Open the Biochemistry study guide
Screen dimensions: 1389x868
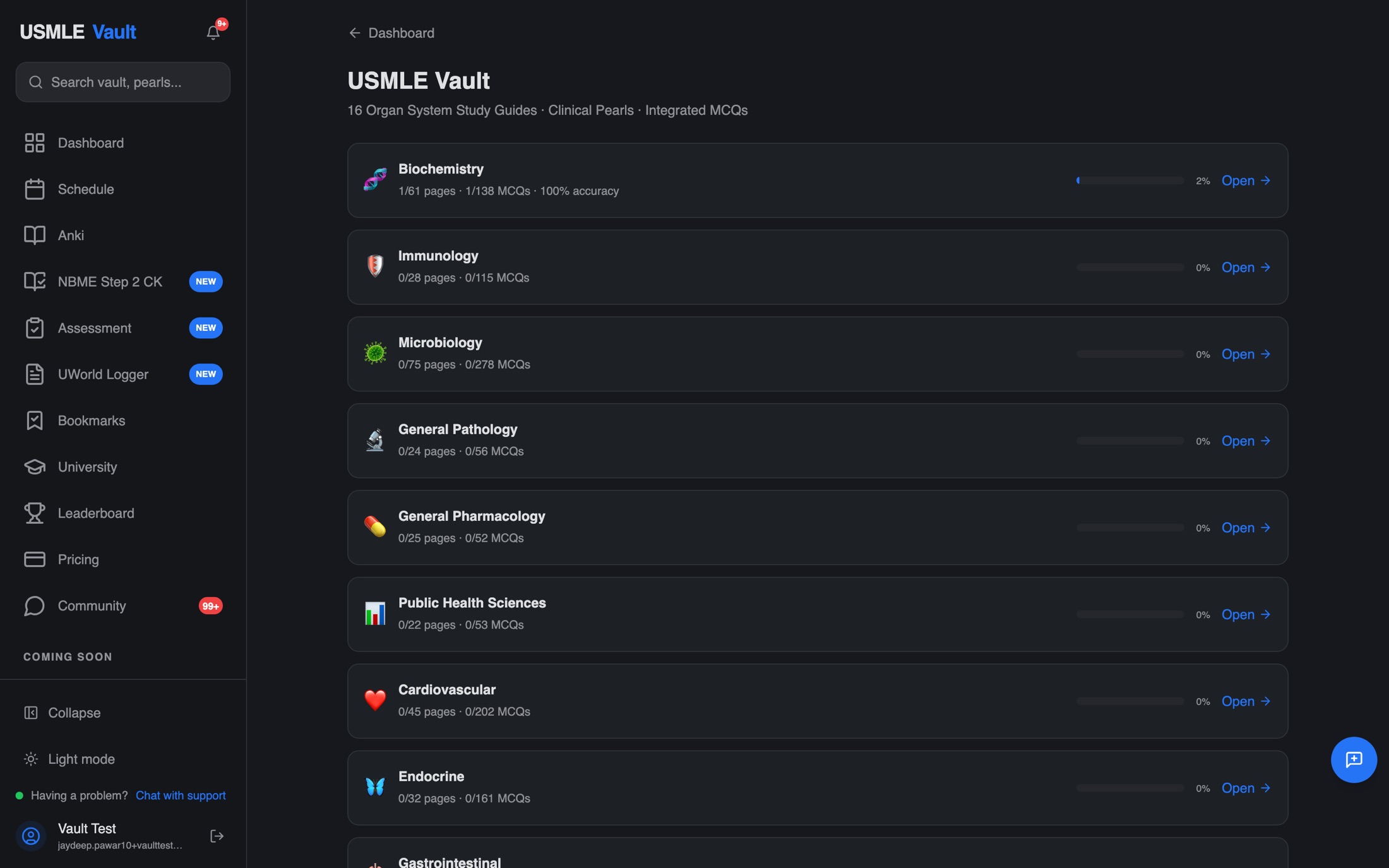(x=1246, y=181)
